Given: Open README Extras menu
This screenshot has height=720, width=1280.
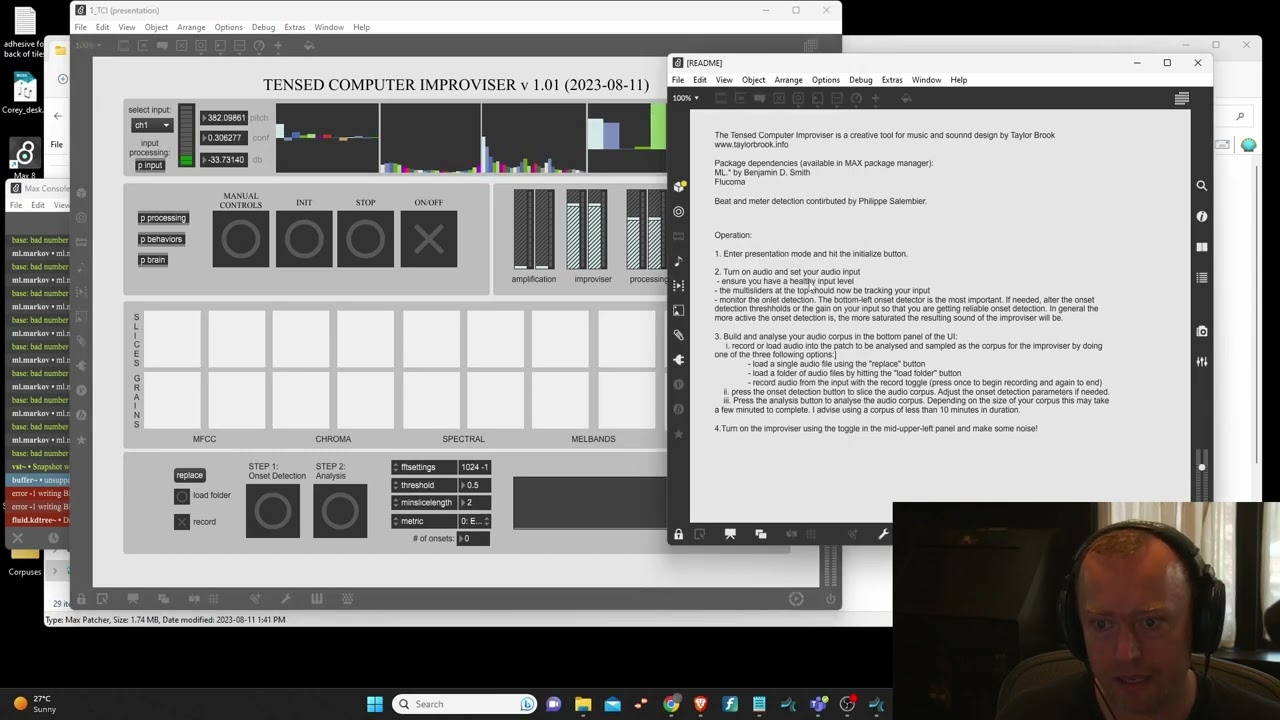Looking at the screenshot, I should [x=892, y=80].
